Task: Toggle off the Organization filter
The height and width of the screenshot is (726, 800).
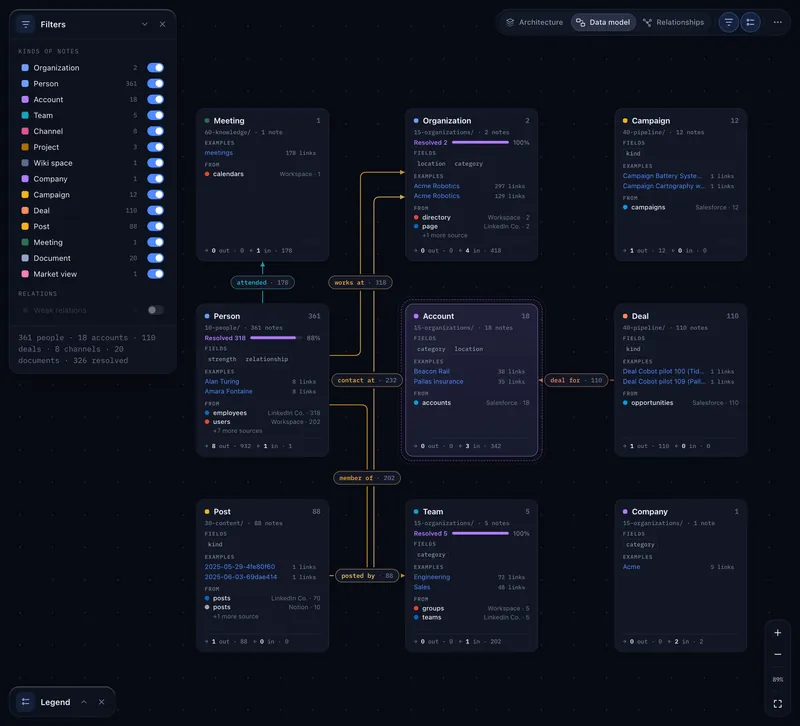Action: coord(155,68)
